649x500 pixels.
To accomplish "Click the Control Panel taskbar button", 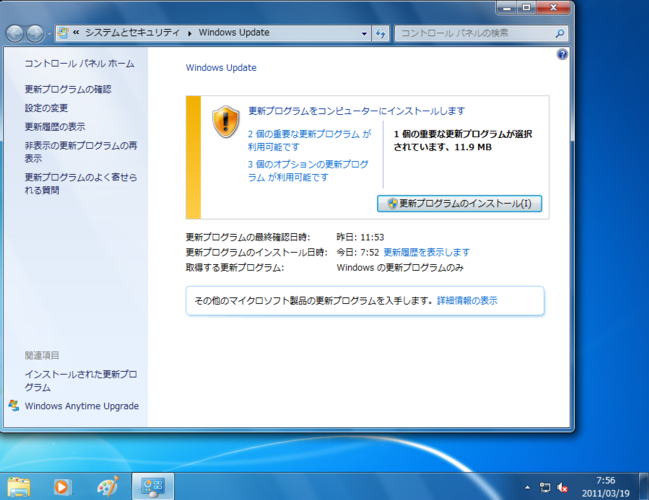I will tap(153, 487).
